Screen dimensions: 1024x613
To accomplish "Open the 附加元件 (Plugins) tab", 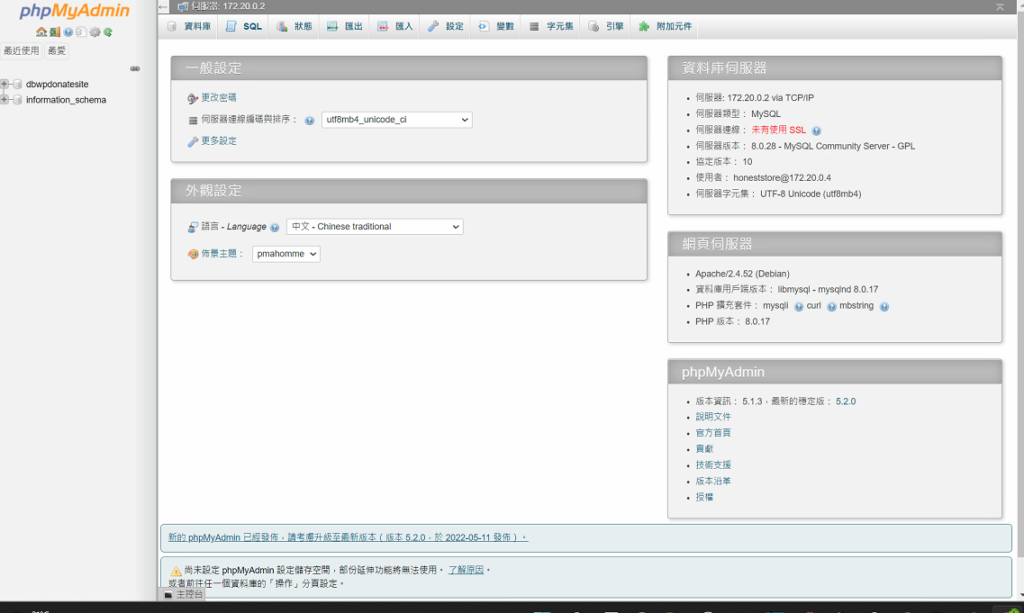I will click(666, 26).
